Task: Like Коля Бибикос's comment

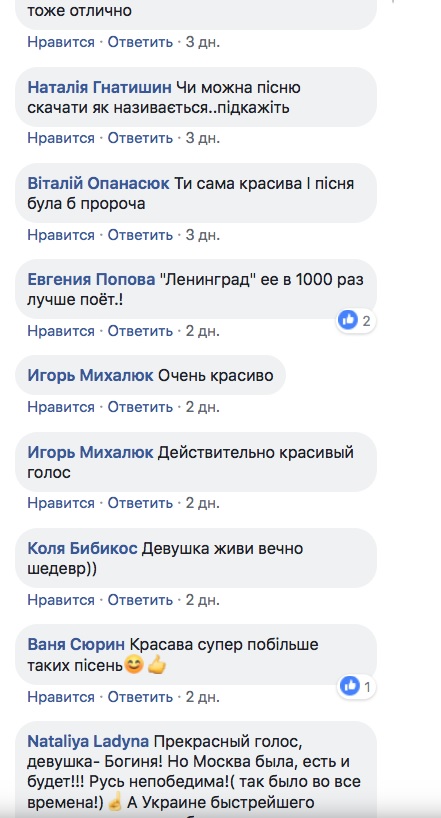Action: (61, 600)
